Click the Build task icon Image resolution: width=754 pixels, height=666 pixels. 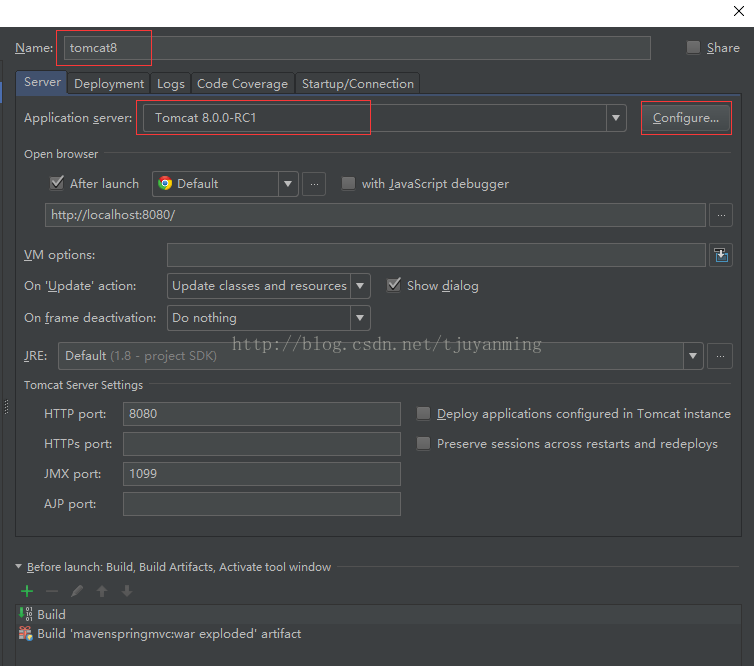point(25,614)
